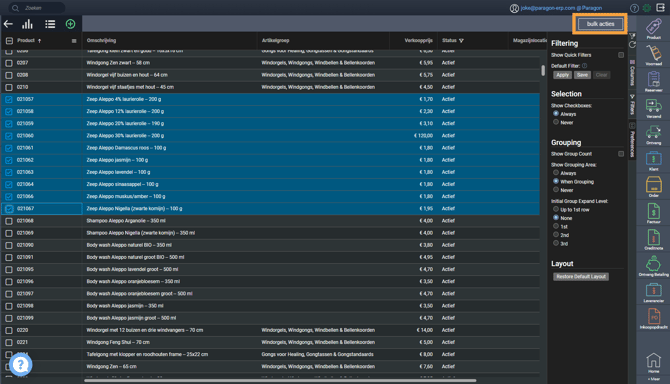Expand more modules with + Meer
This screenshot has width=670, height=384.
[x=653, y=379]
